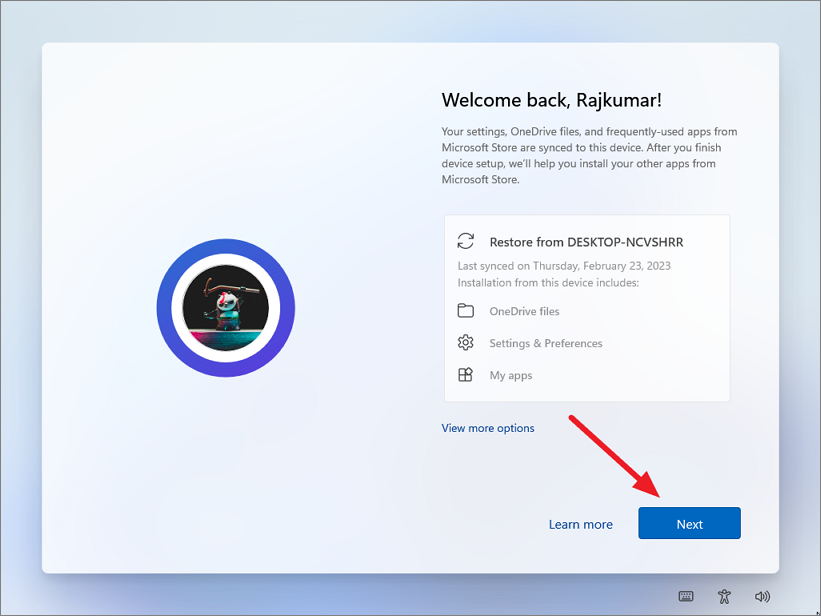Click the Last synced on Thursday text

click(x=564, y=266)
